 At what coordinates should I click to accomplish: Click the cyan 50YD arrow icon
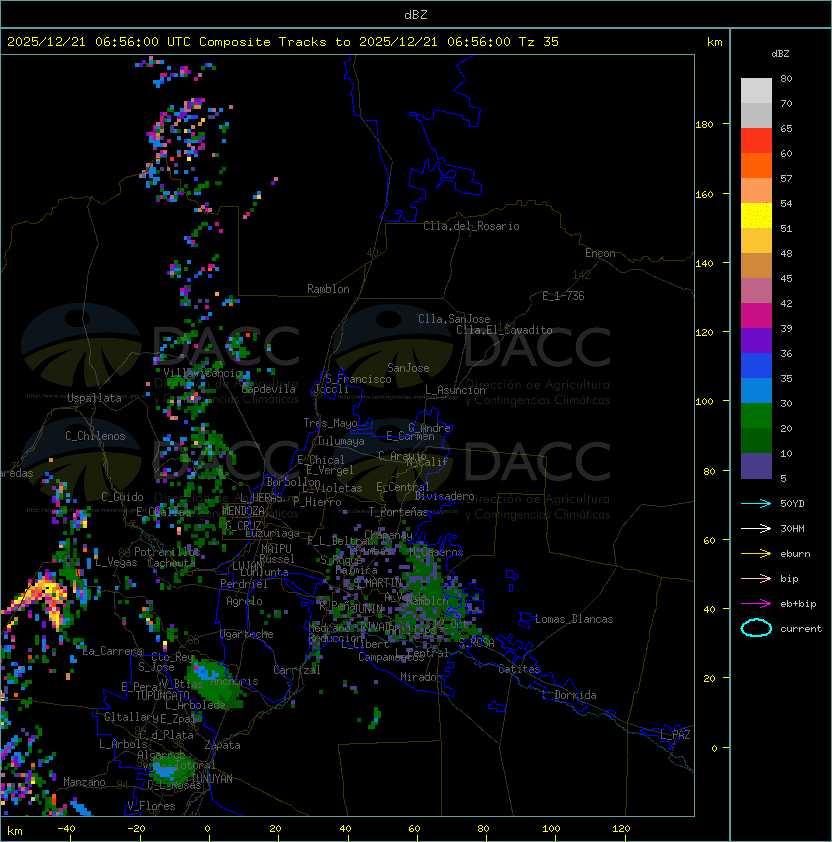coord(756,503)
